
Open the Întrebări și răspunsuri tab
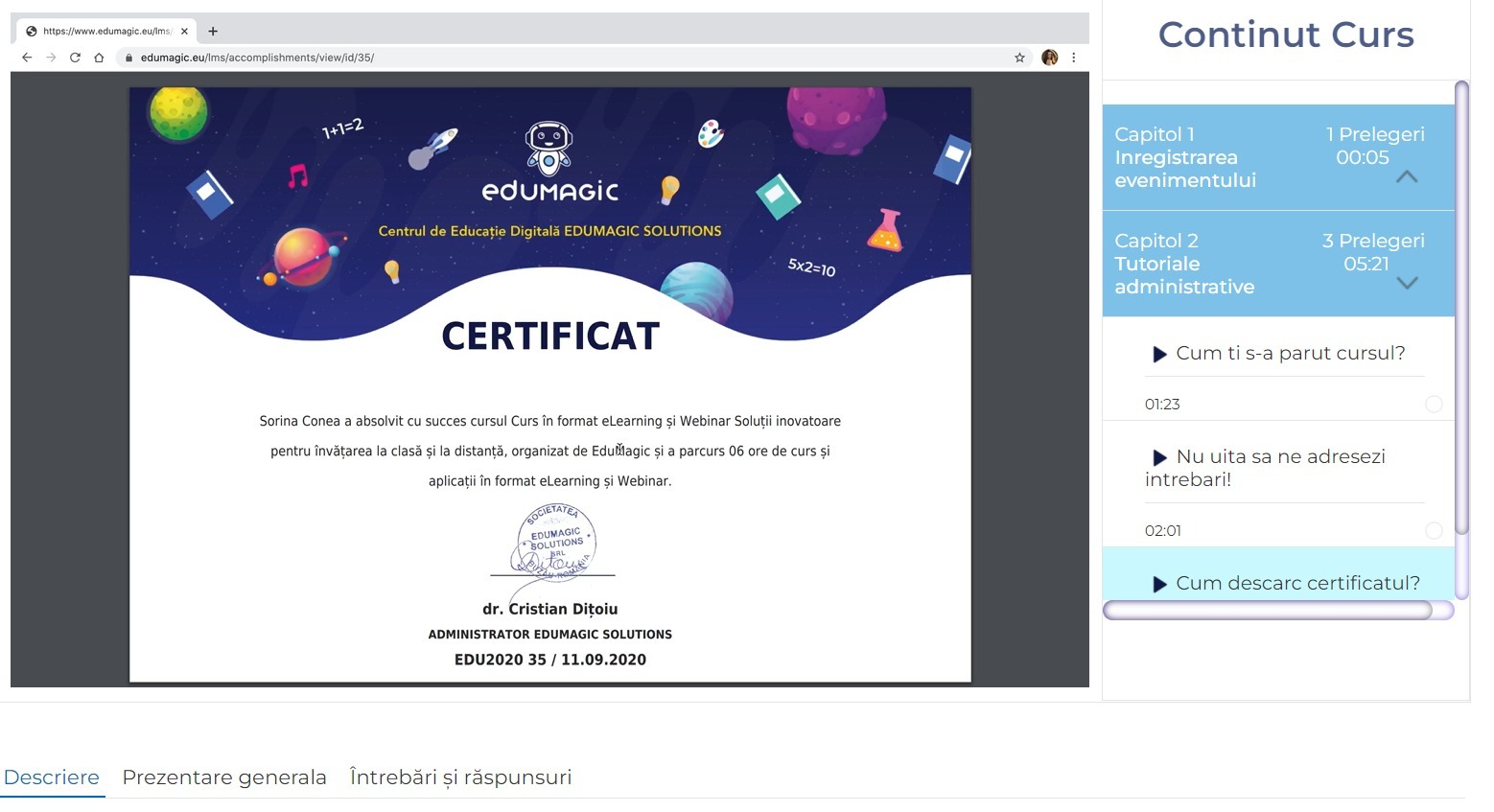point(460,777)
